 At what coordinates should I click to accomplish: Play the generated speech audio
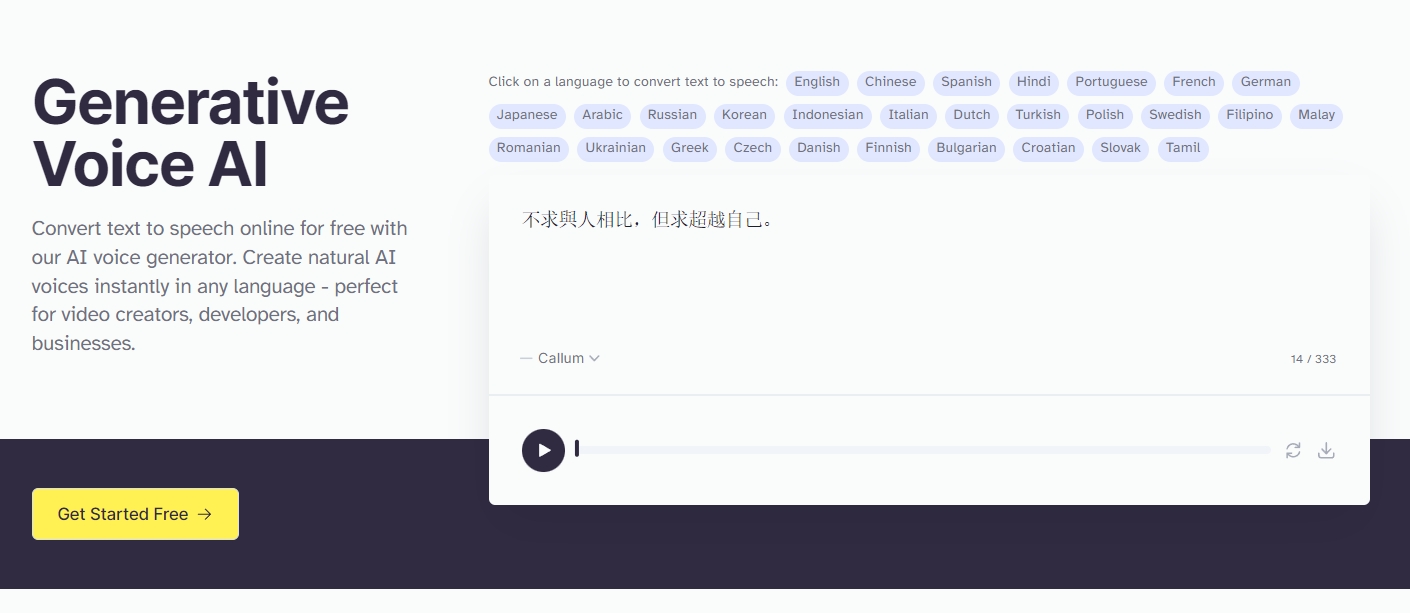pyautogui.click(x=543, y=450)
